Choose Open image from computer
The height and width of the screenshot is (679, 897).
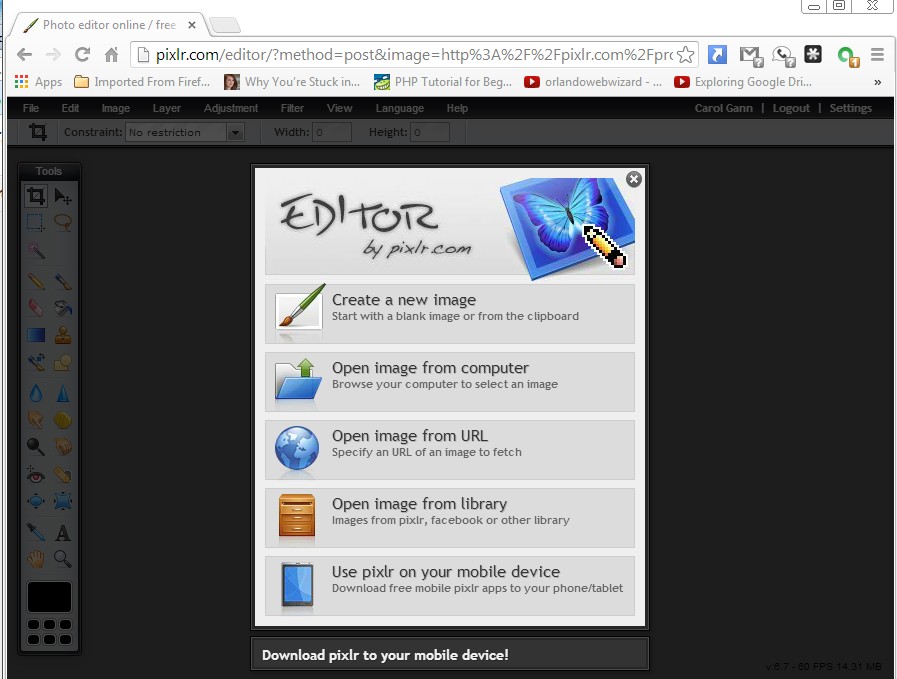point(450,382)
